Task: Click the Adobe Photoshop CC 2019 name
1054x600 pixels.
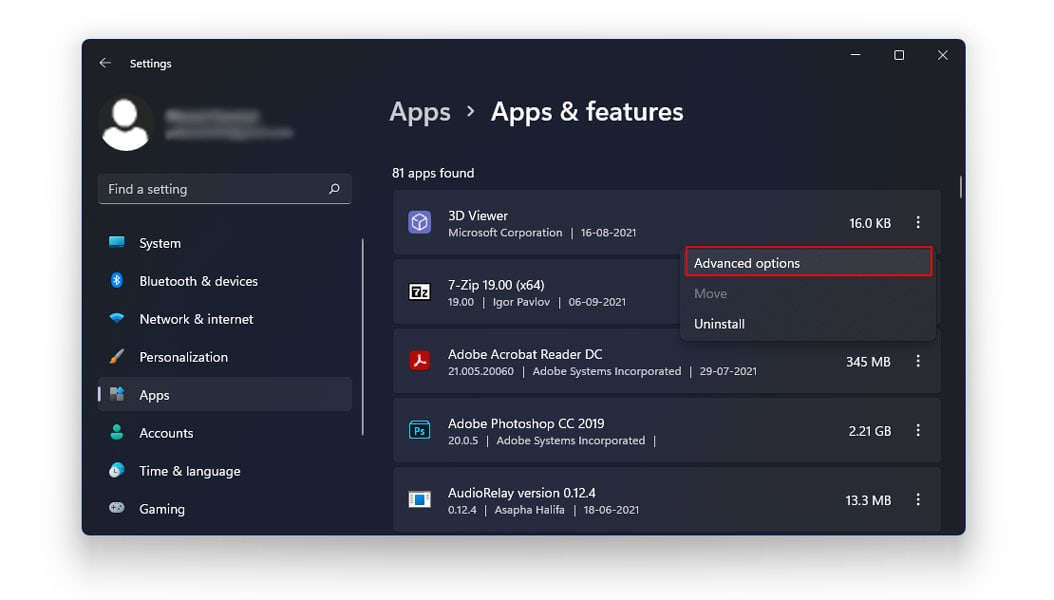Action: click(x=526, y=423)
